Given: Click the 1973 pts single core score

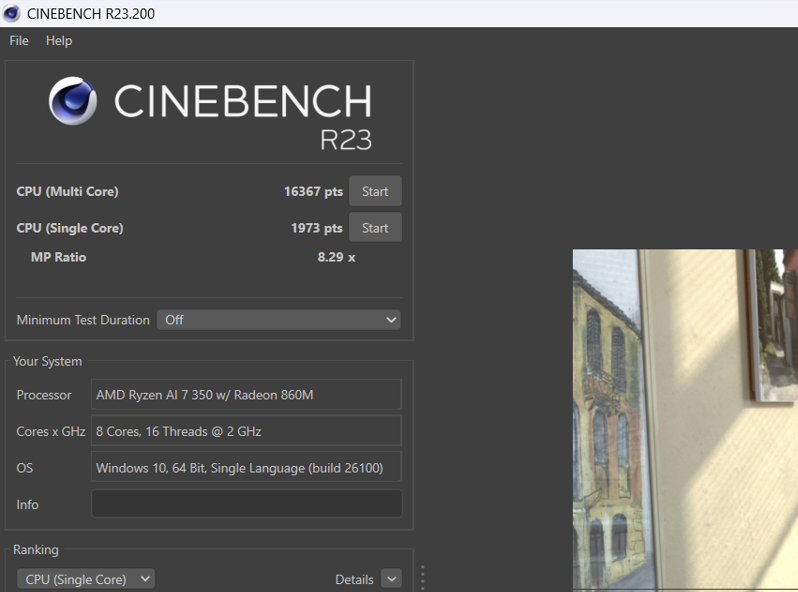Looking at the screenshot, I should (316, 228).
